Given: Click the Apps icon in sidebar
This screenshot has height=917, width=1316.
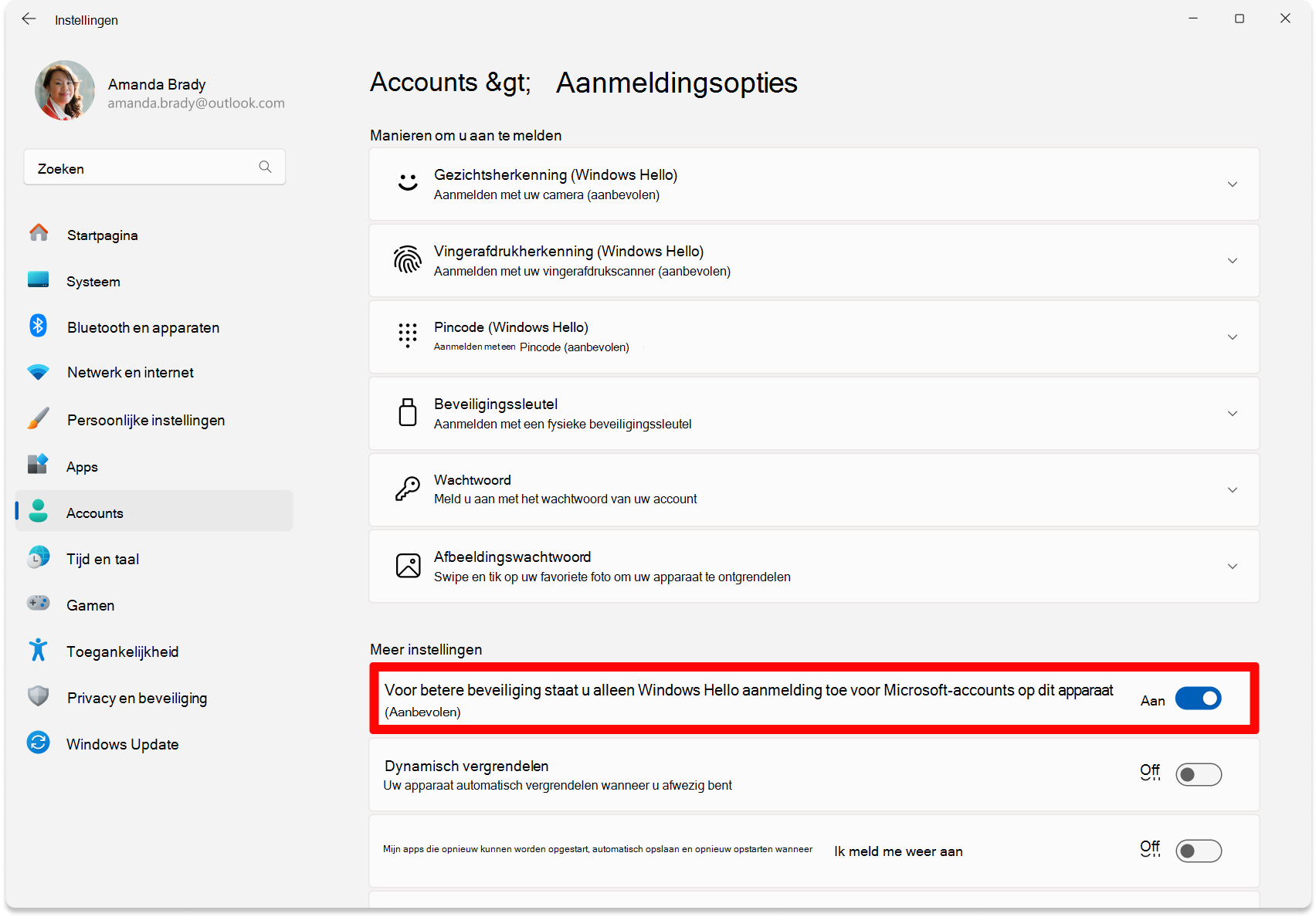Looking at the screenshot, I should (38, 464).
